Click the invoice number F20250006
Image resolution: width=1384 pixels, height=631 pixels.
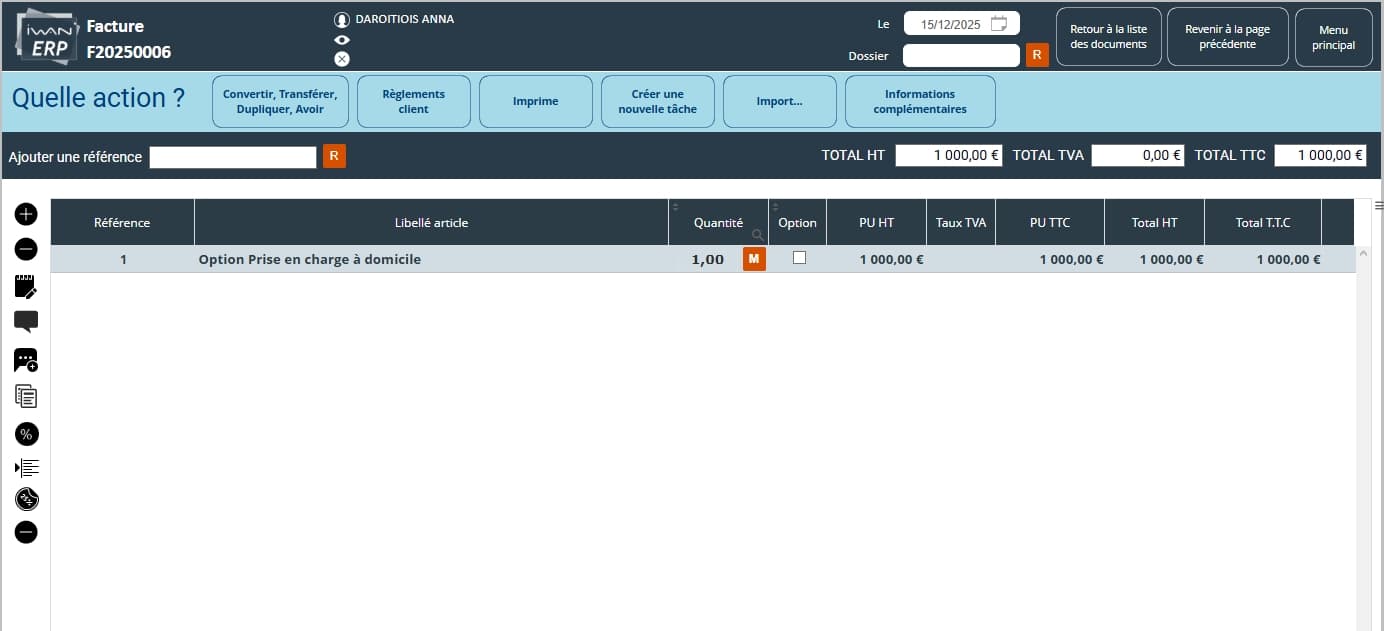129,52
